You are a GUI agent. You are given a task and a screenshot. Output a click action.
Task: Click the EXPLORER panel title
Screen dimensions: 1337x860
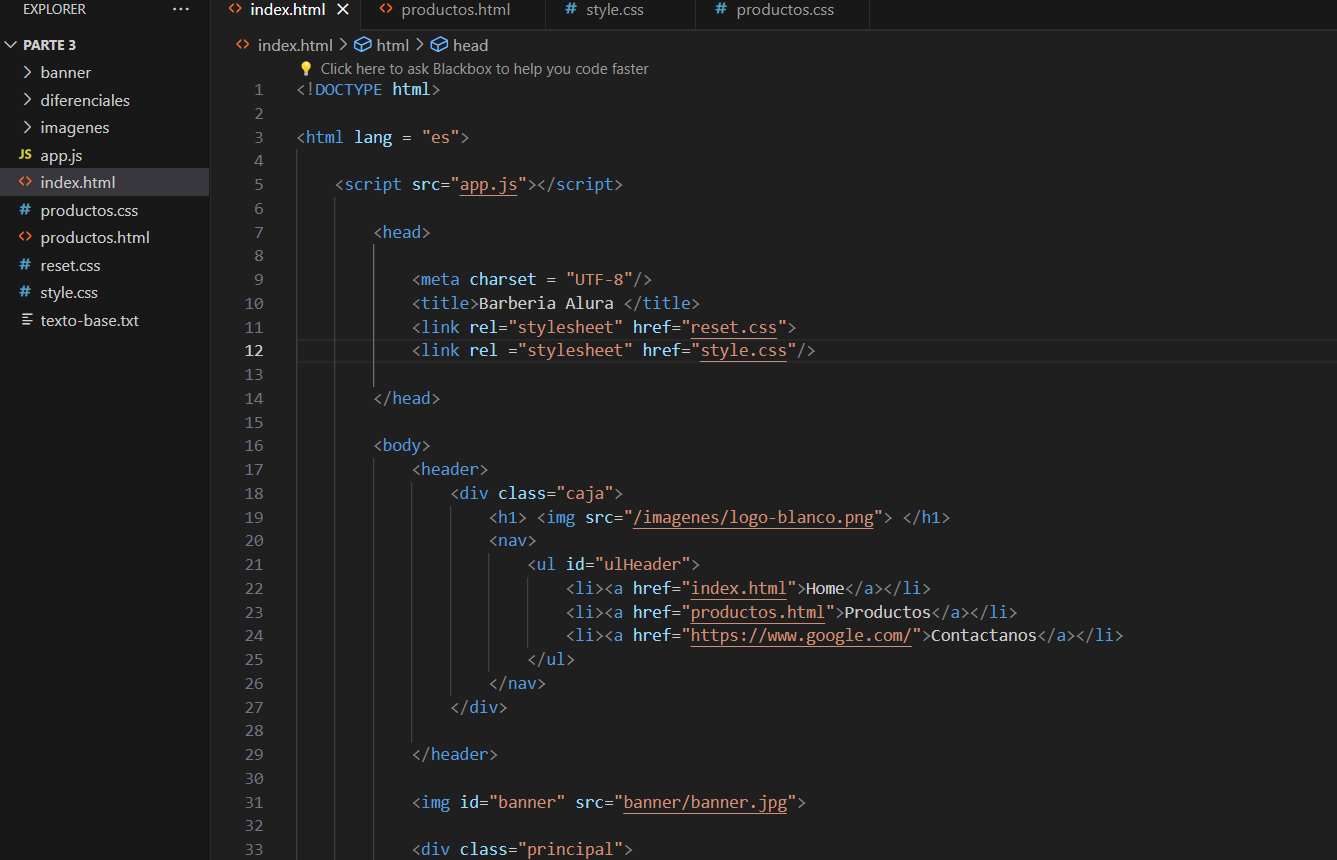54,9
